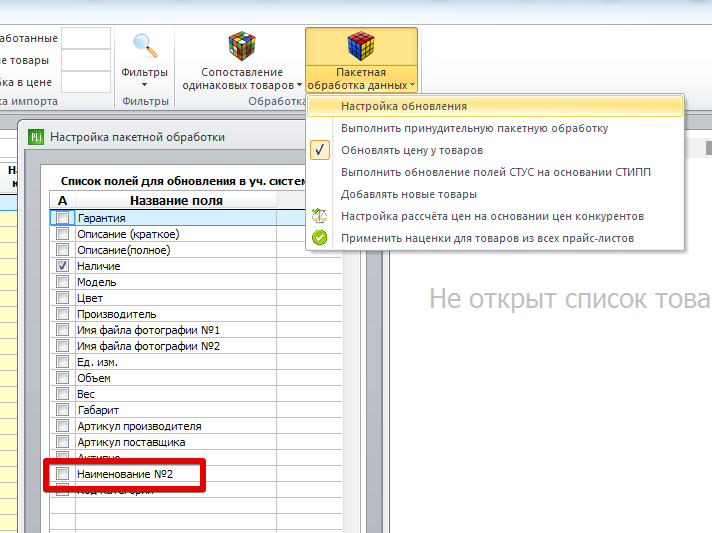Select 'Добавлять новые товары' menu entry

click(409, 194)
